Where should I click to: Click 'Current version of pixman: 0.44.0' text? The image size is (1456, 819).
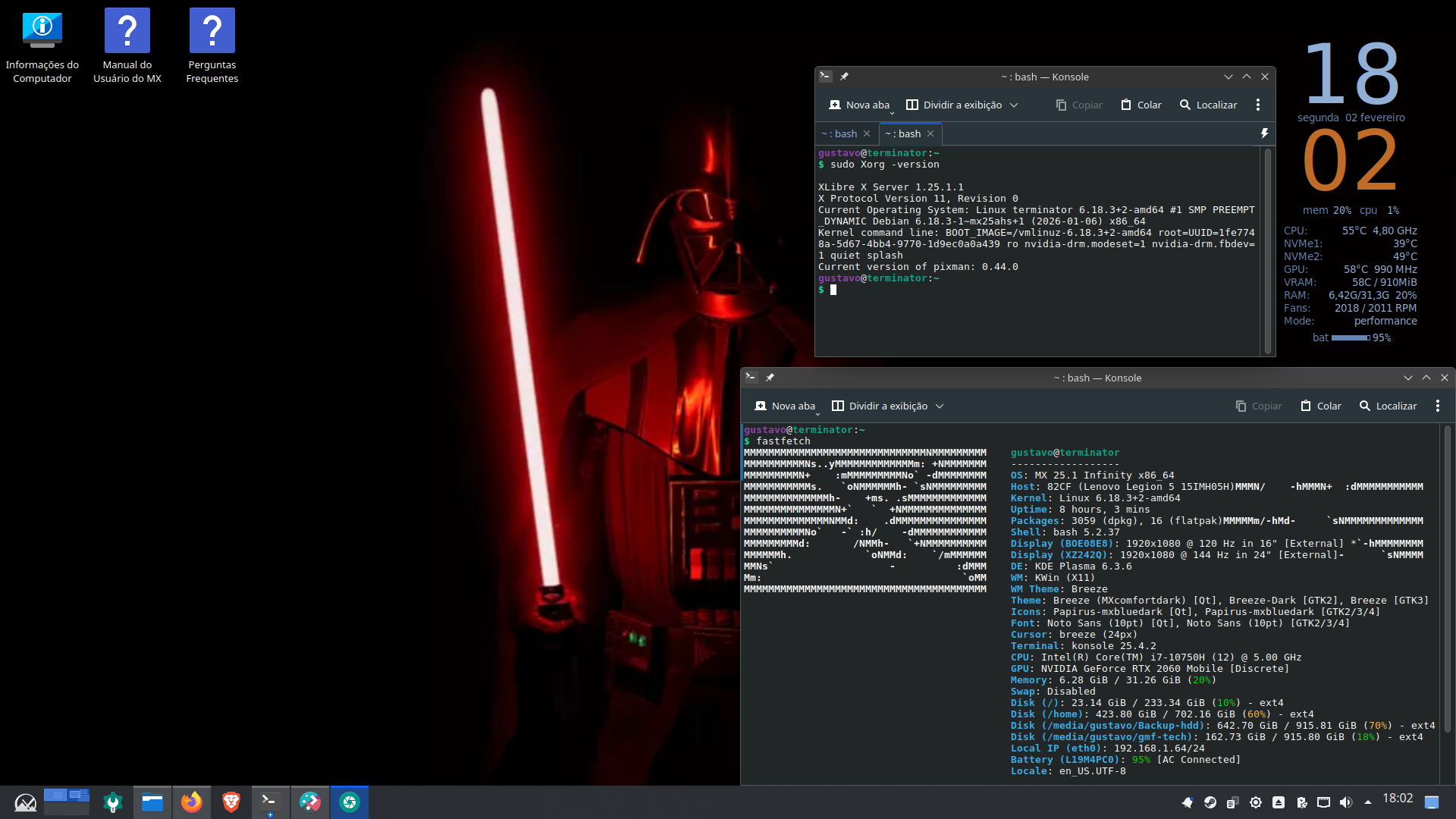[x=918, y=267]
